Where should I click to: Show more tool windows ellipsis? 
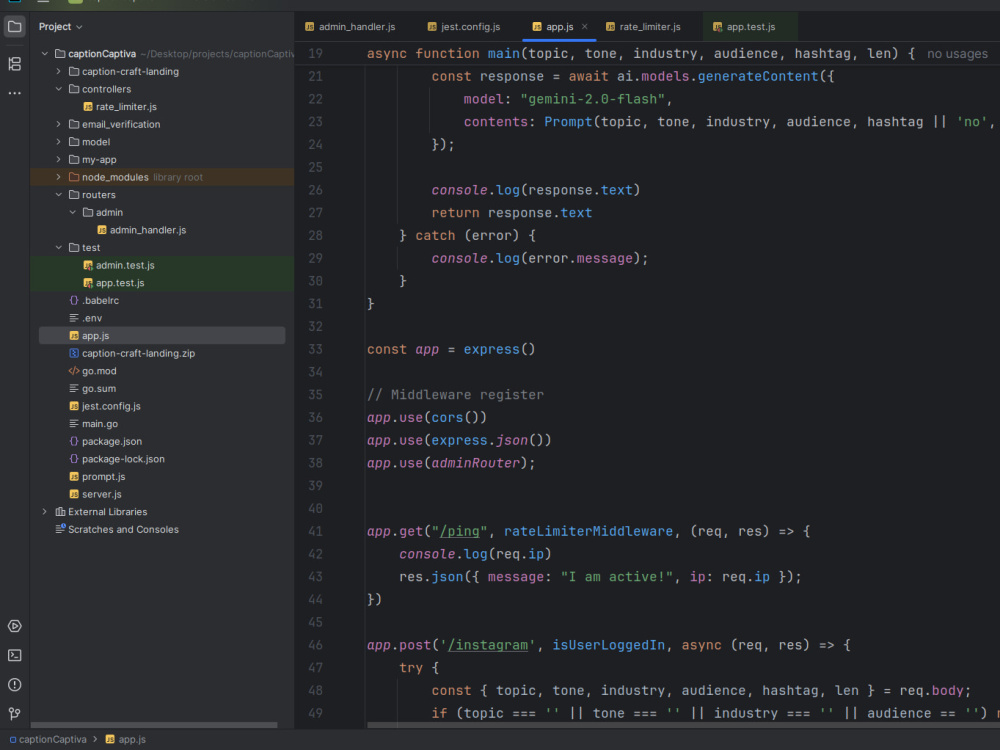(14, 93)
